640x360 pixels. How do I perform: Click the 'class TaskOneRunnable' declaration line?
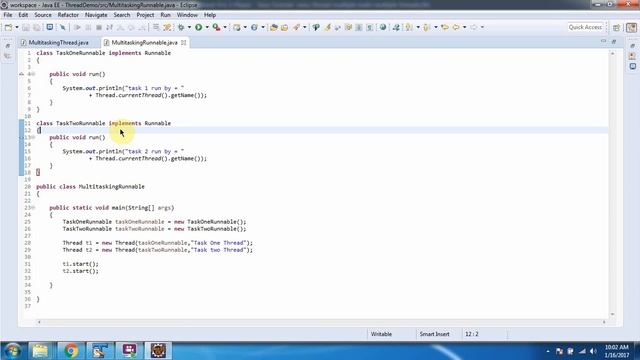tap(104, 53)
